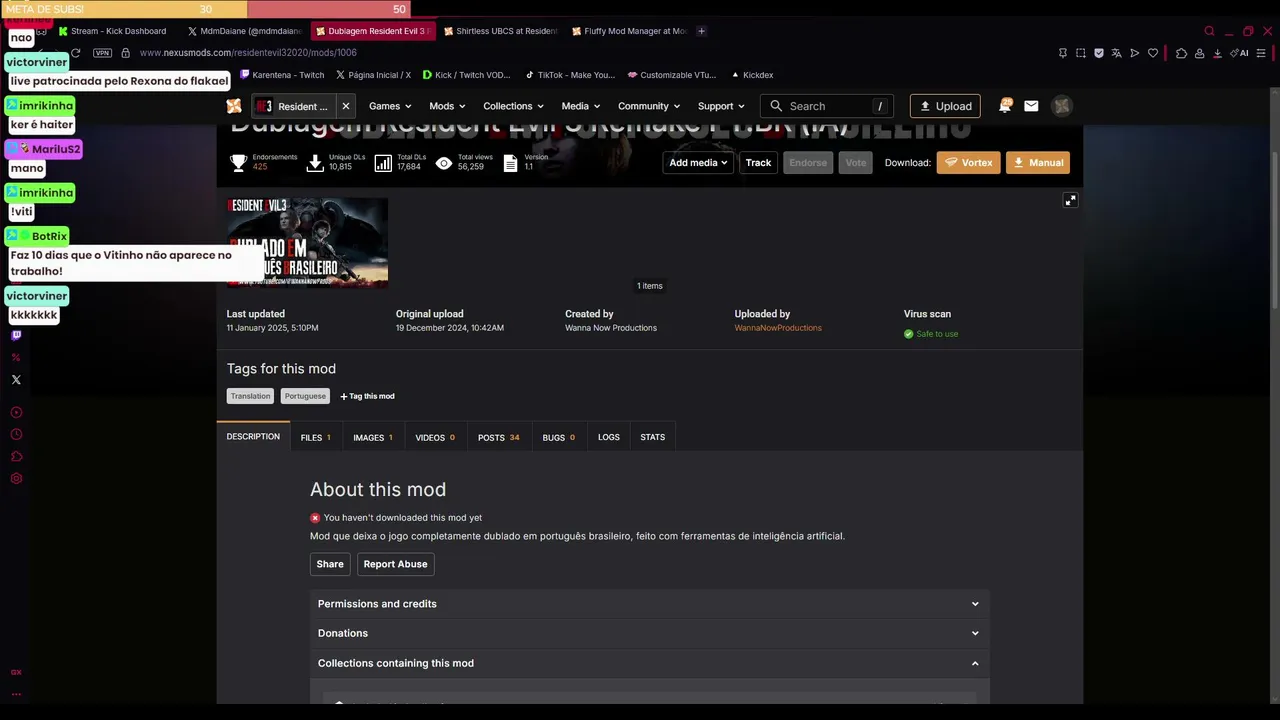
Task: Open the mod preview thumbnail image
Action: [x=307, y=243]
